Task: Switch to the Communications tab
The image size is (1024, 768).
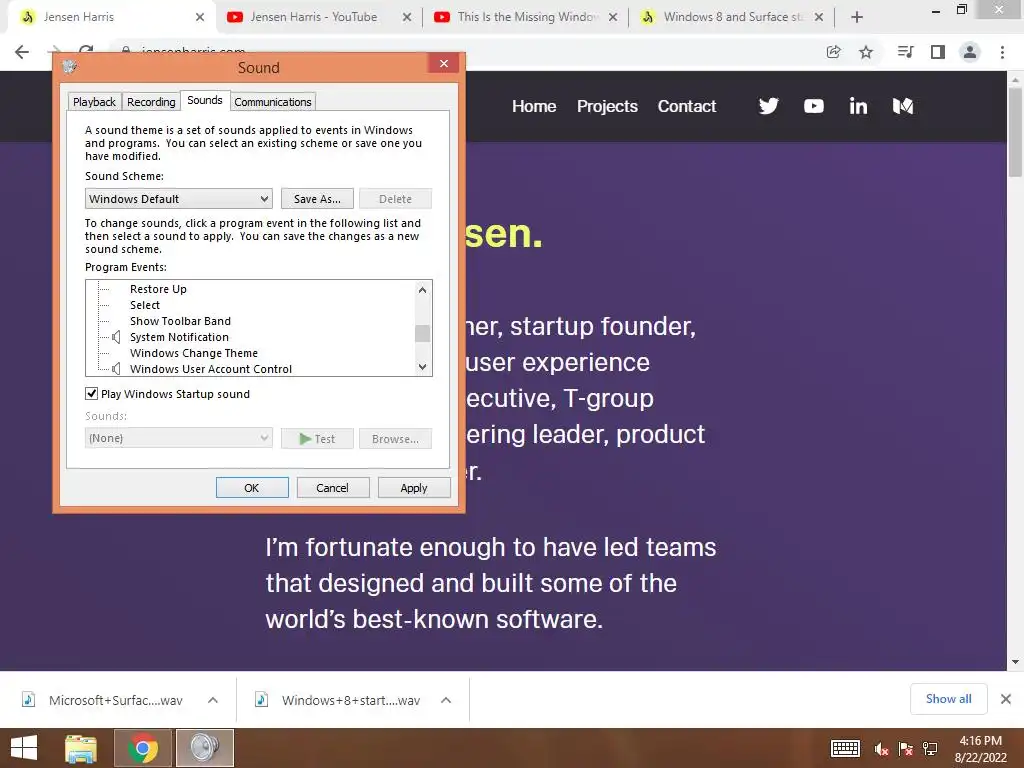Action: click(x=273, y=102)
